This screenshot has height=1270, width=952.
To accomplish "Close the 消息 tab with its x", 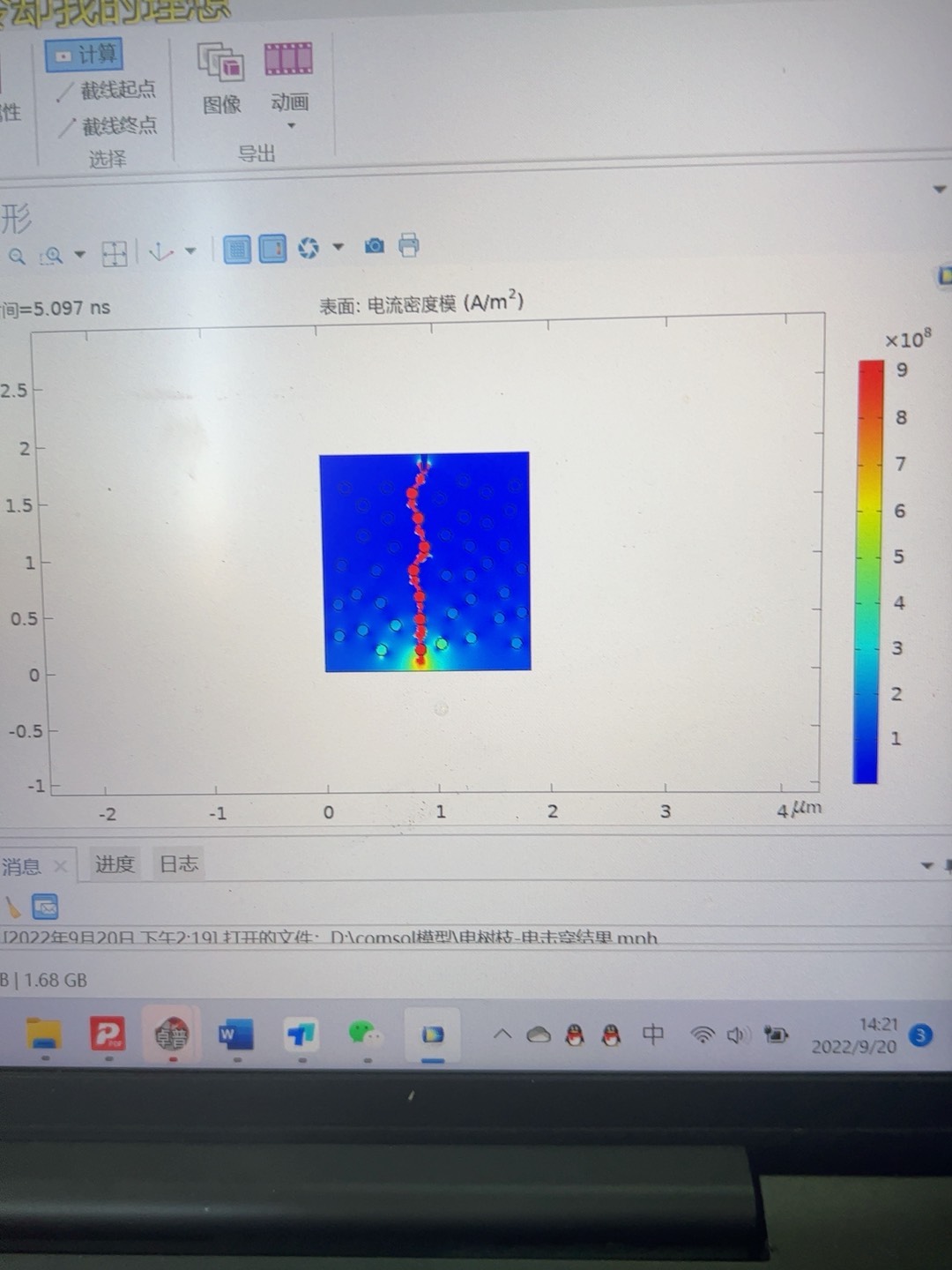I will [x=60, y=866].
